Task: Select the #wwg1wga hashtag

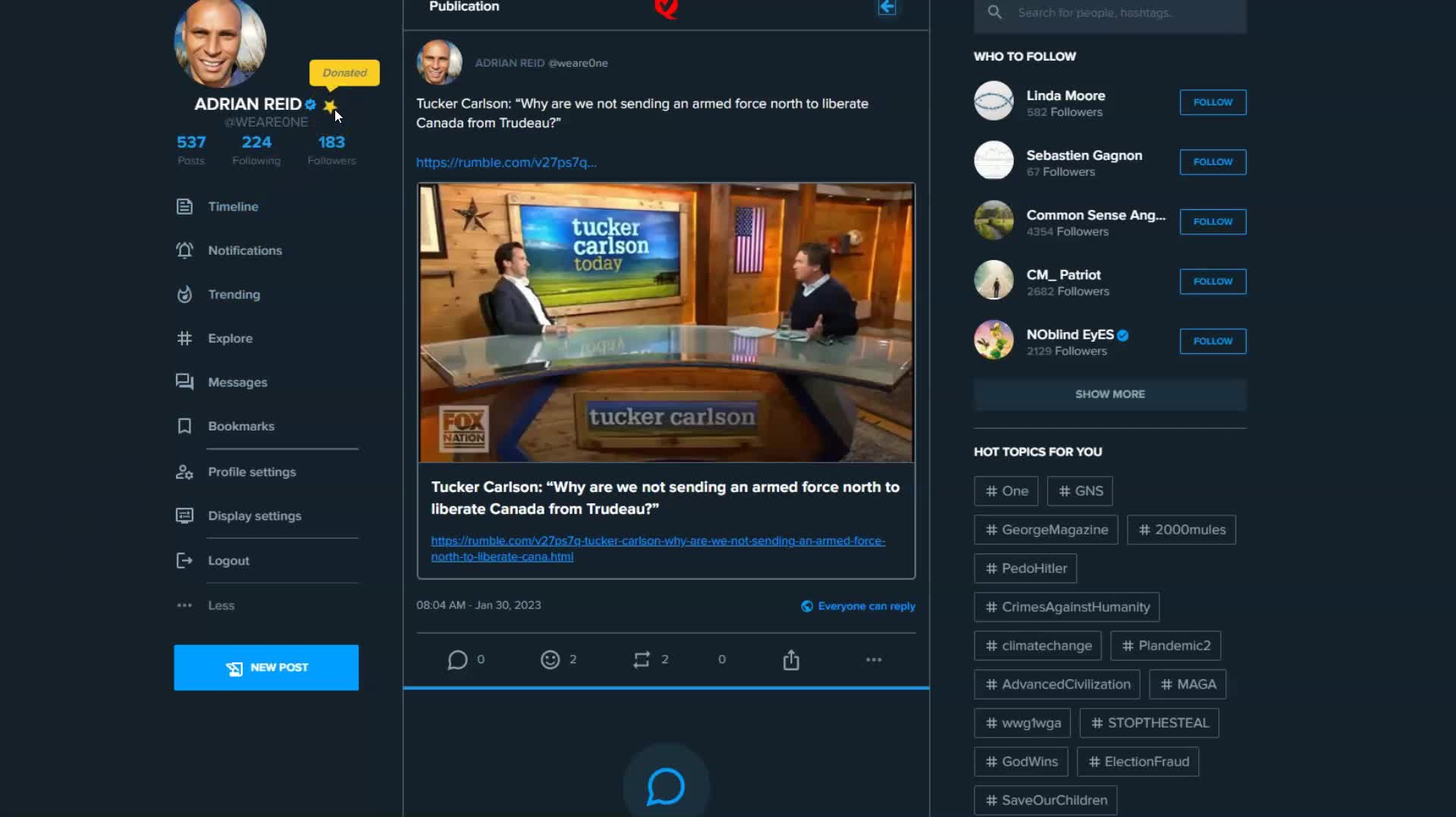Action: (x=1022, y=723)
